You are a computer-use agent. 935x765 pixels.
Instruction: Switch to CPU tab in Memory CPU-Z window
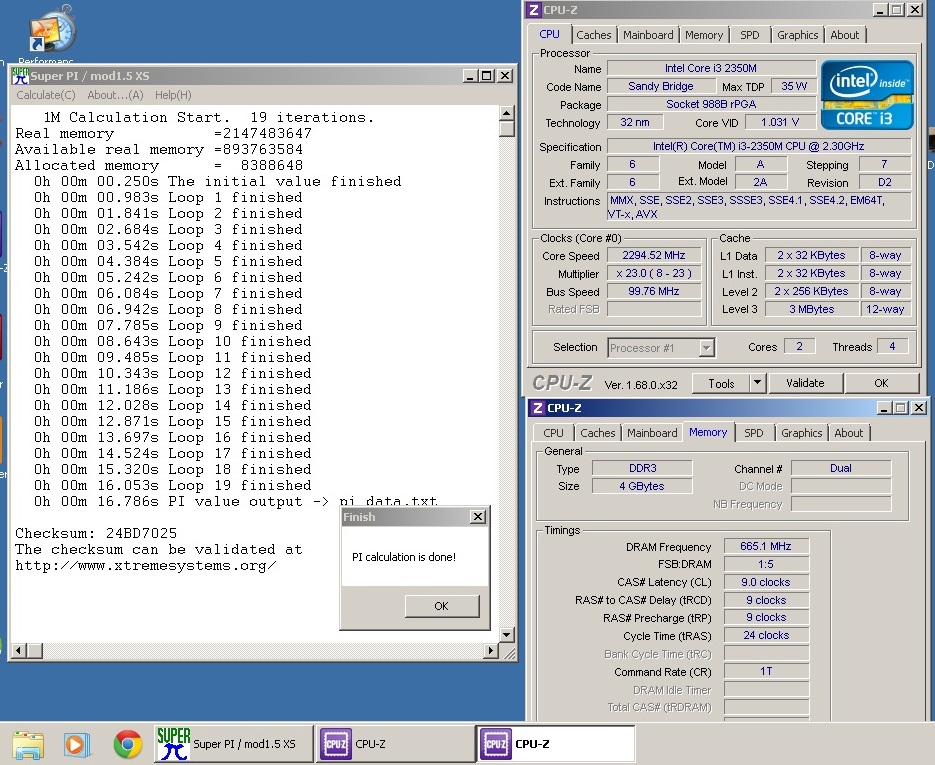(553, 433)
